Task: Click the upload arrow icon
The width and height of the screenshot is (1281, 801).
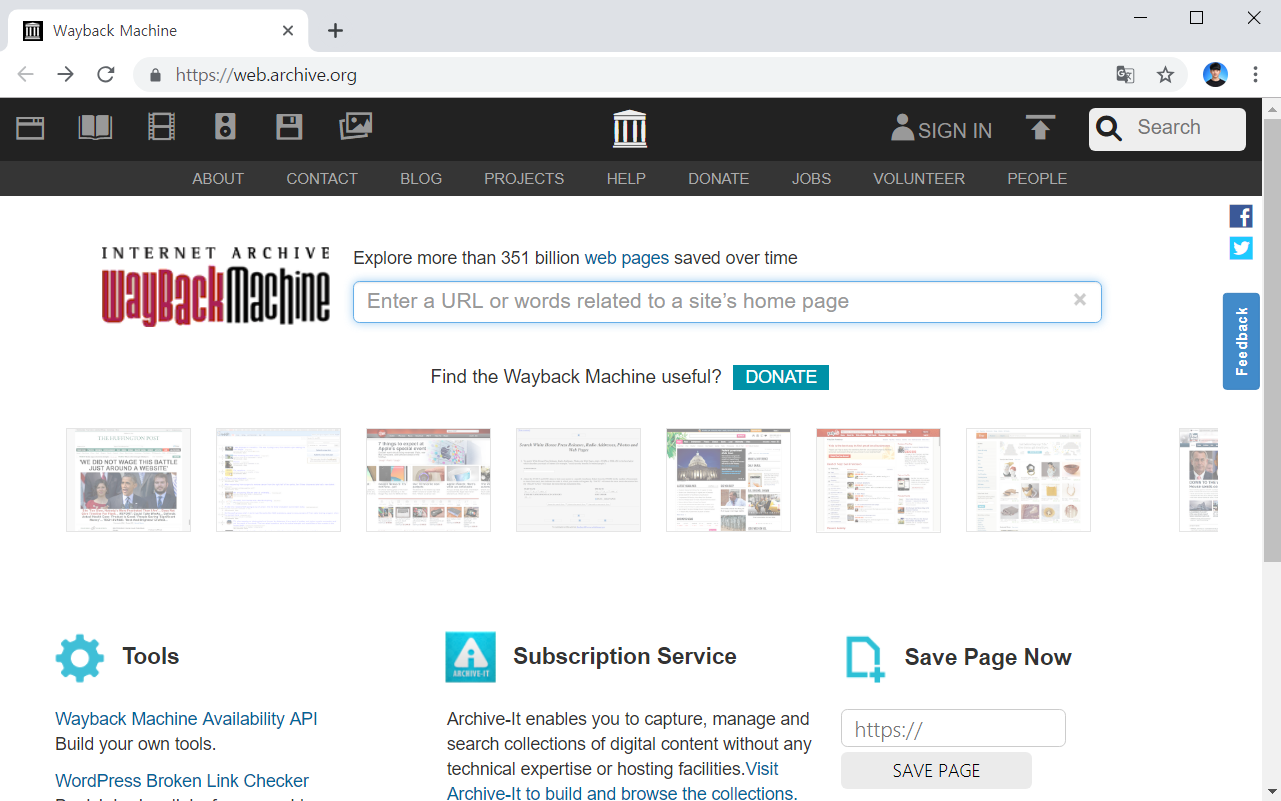Action: coord(1040,128)
